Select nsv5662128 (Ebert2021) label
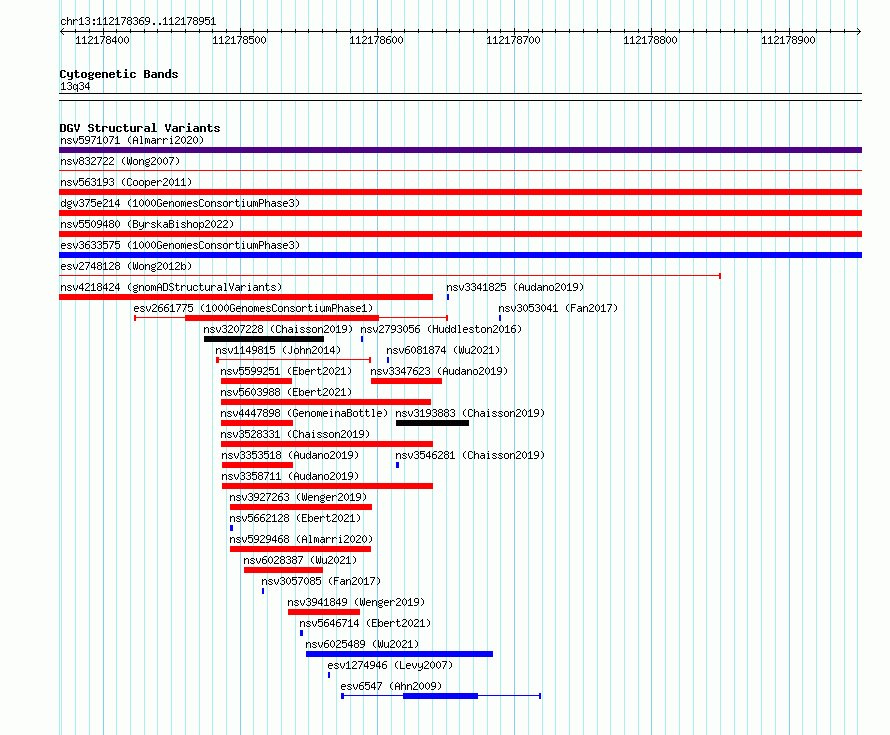890x735 pixels. click(x=295, y=518)
